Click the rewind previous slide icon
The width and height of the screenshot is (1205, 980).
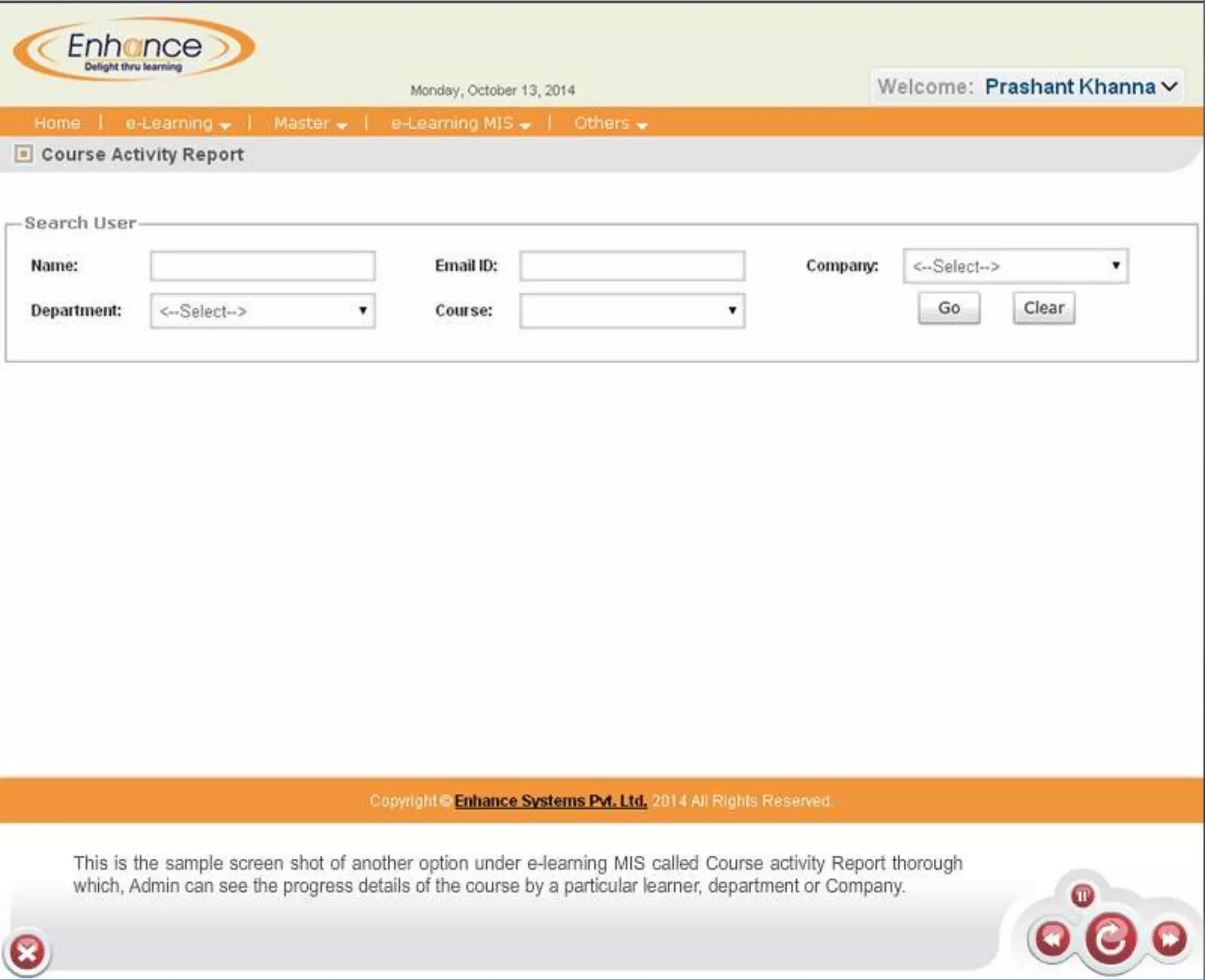tap(1053, 938)
